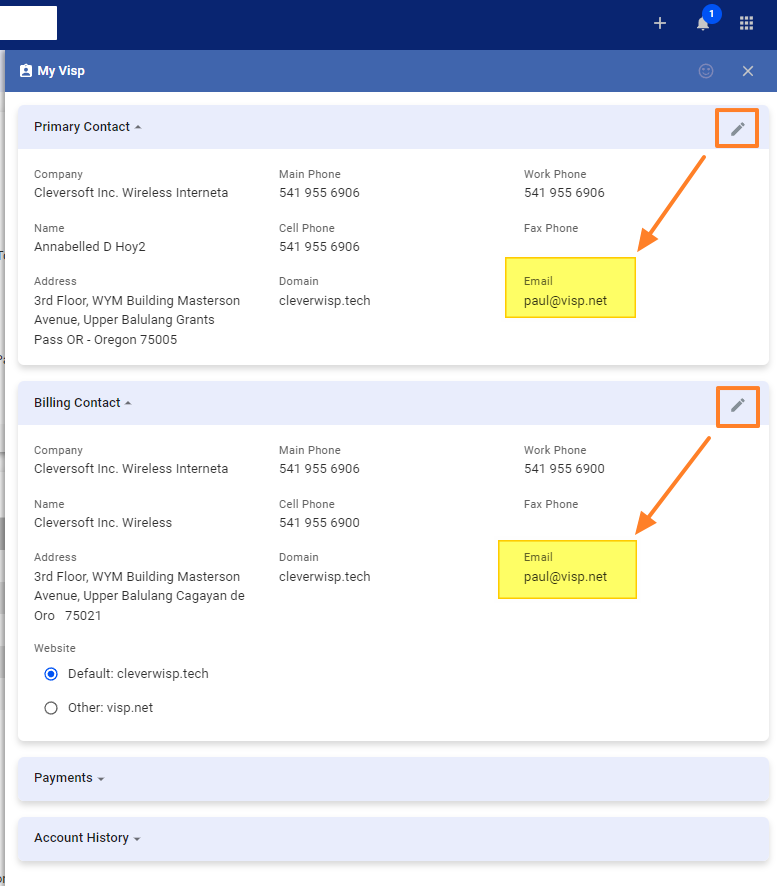Click Billing name Cleversoft Inc. Wireless

click(103, 523)
